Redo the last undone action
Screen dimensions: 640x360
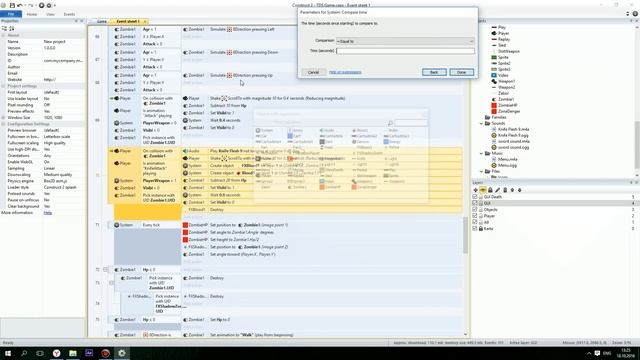click(31, 5)
